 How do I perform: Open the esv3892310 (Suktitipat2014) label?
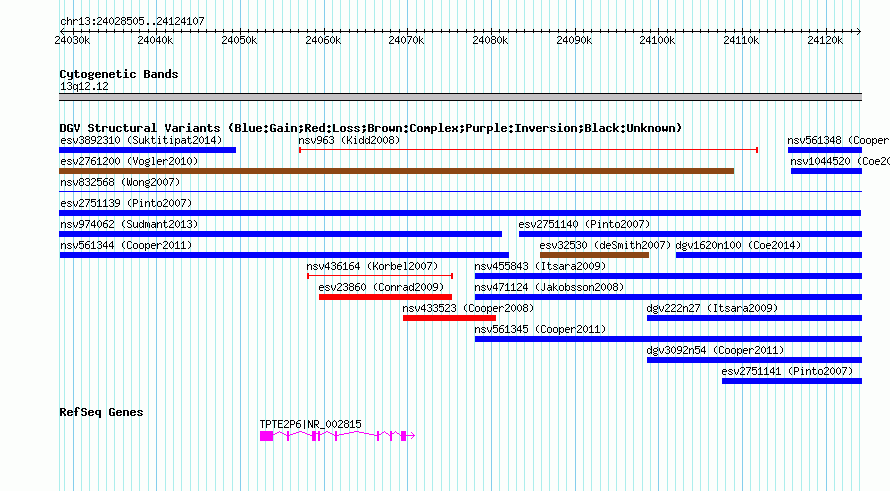click(x=141, y=140)
